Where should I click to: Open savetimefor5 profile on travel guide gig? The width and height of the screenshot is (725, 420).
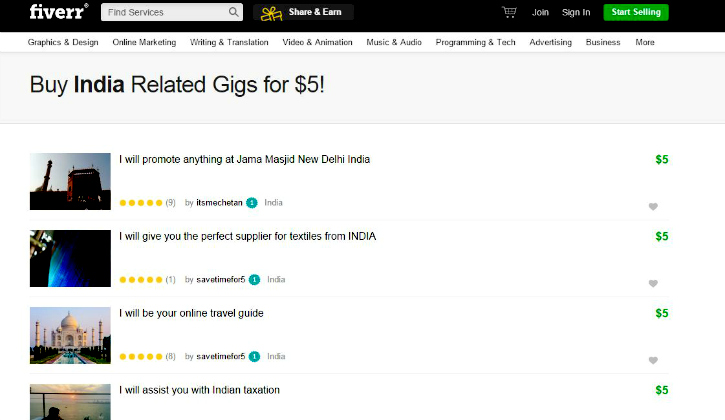[x=221, y=356]
